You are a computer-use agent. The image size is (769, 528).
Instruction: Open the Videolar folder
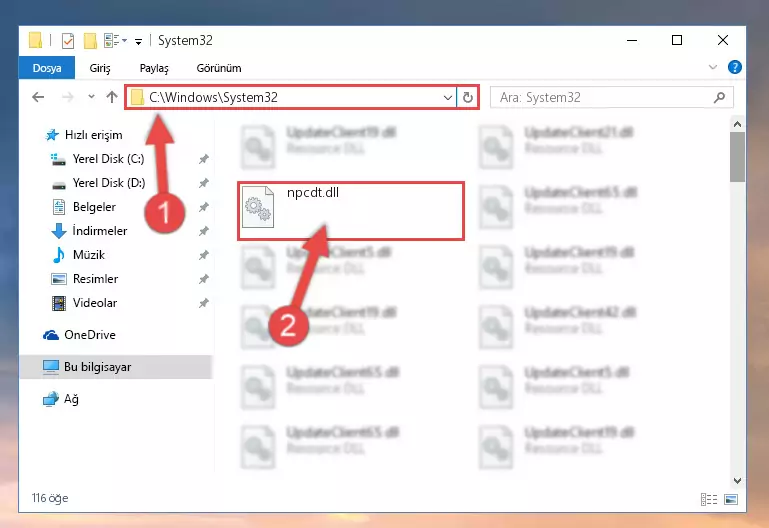tap(95, 303)
